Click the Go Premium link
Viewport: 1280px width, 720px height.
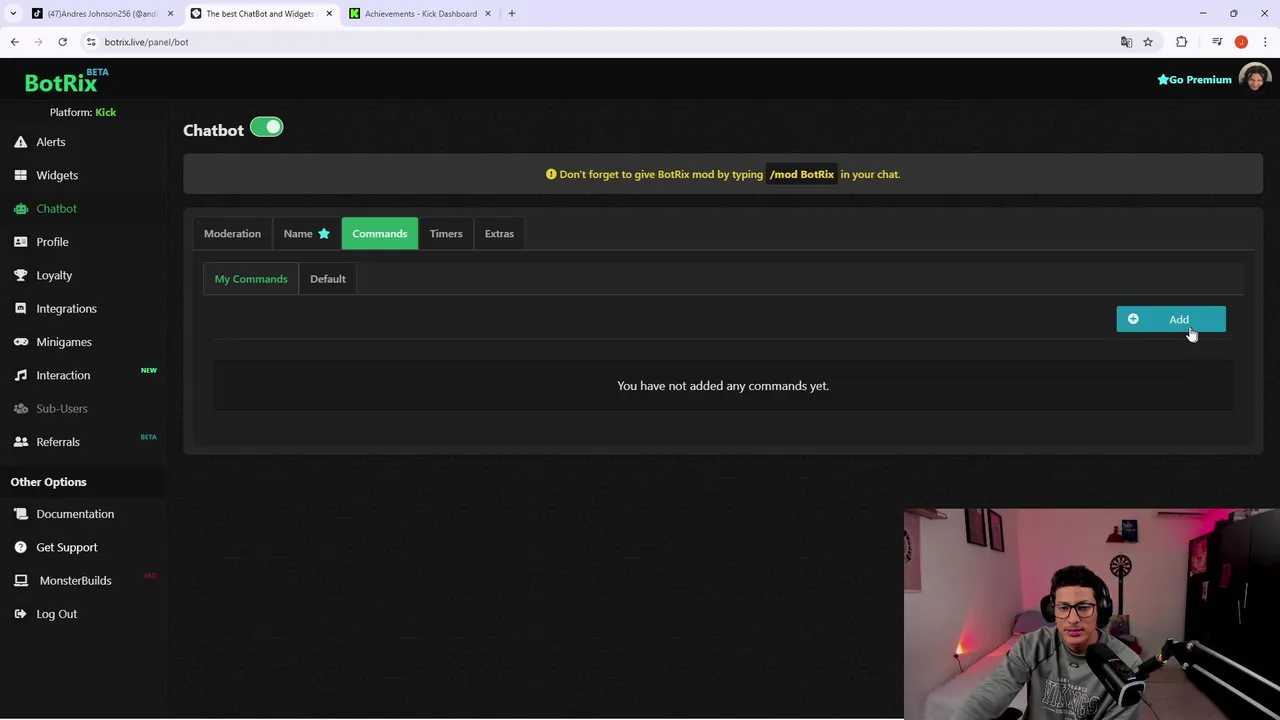(x=1194, y=80)
